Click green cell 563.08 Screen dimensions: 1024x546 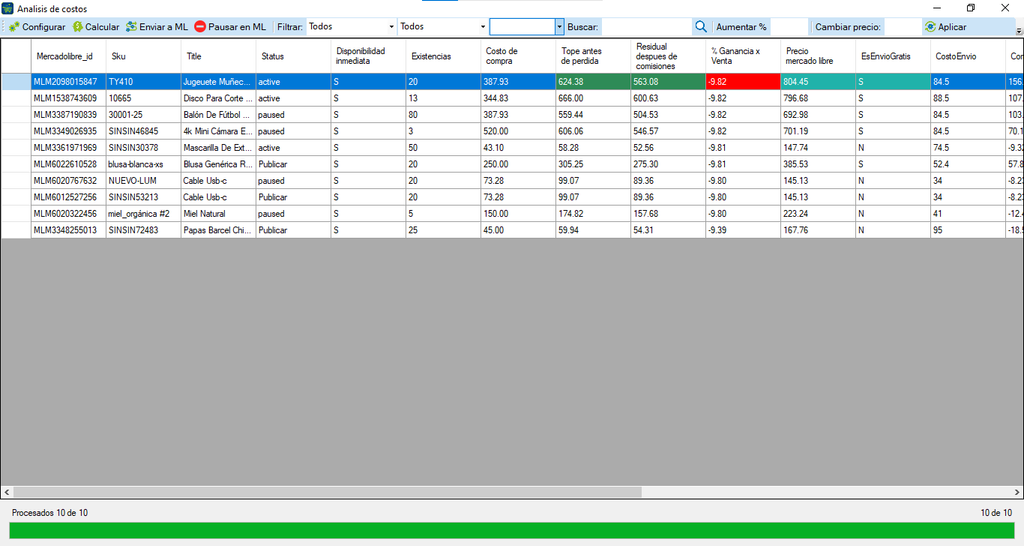(x=668, y=82)
